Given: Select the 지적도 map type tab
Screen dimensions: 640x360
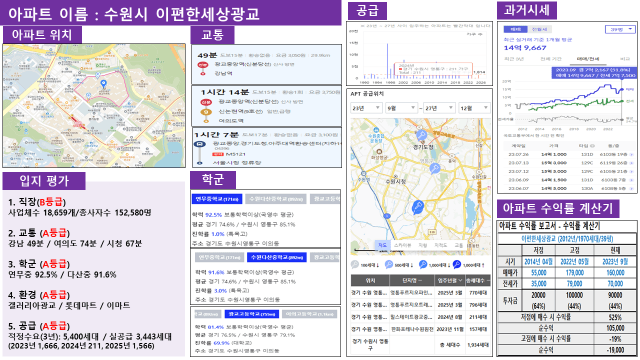Looking at the screenshot, I should click(x=441, y=245).
